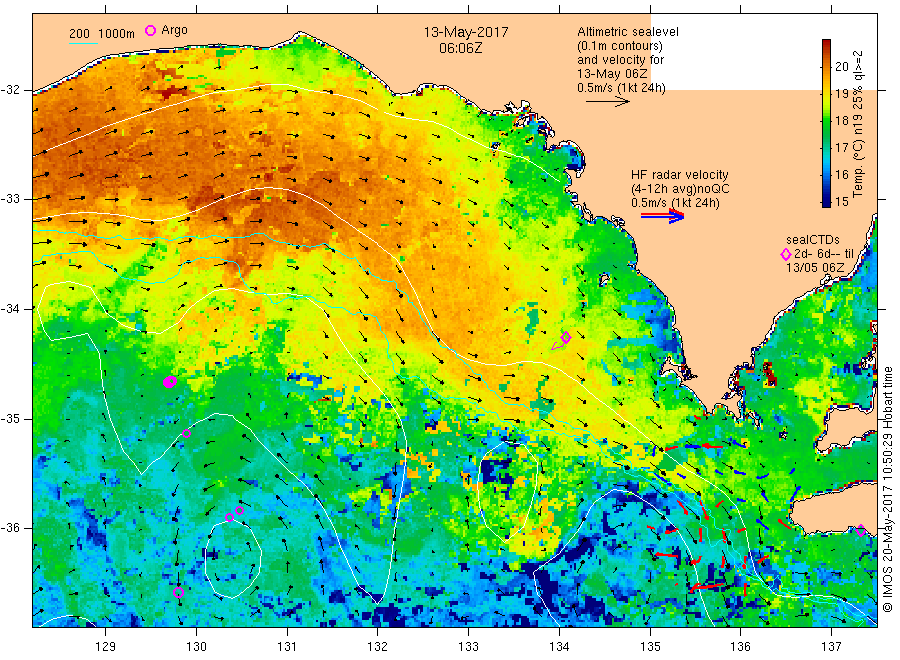Click the IMOS copyright timestamp text
This screenshot has width=900, height=660.
tap(887, 489)
